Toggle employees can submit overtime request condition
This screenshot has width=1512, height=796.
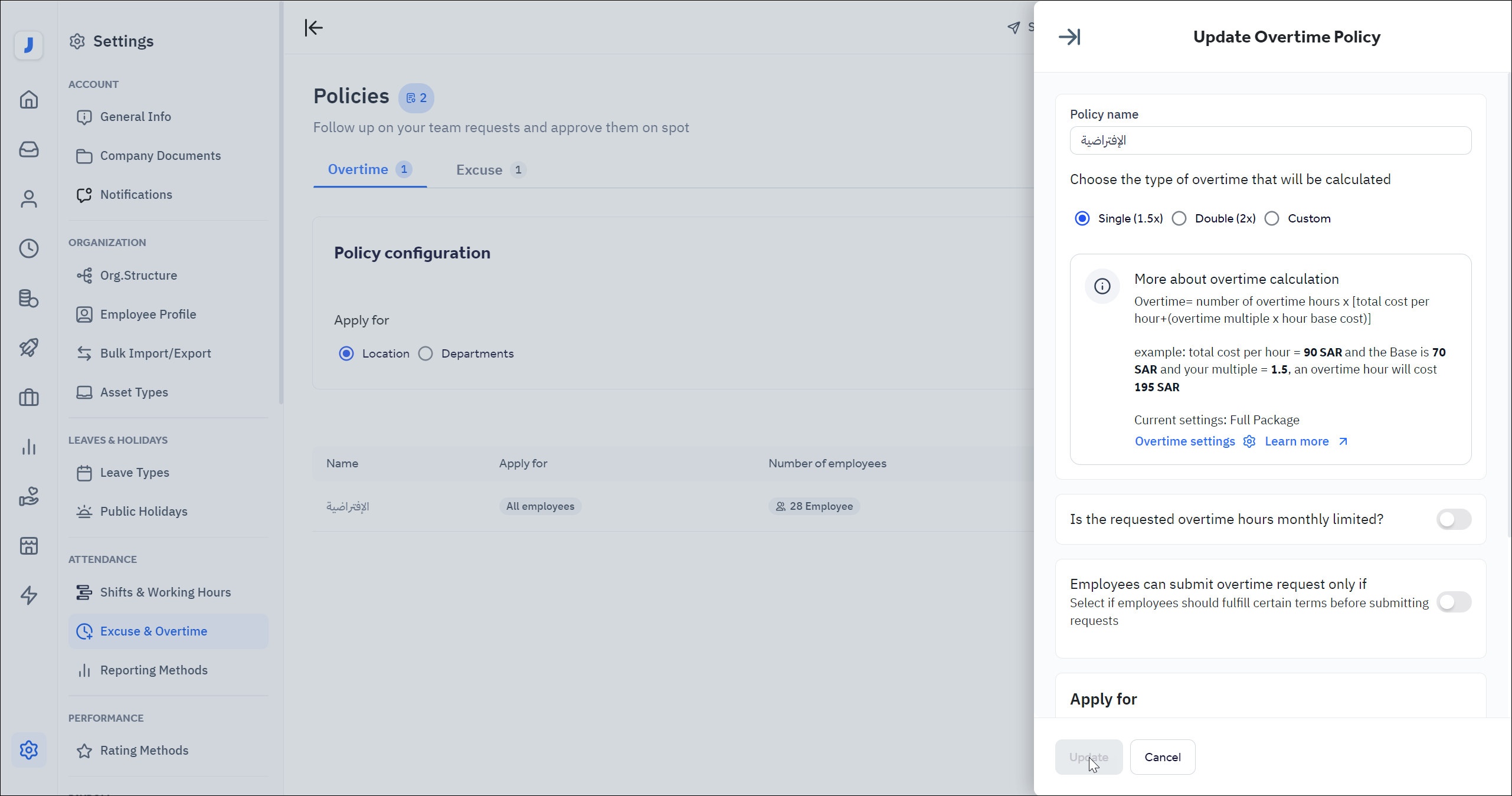1453,602
